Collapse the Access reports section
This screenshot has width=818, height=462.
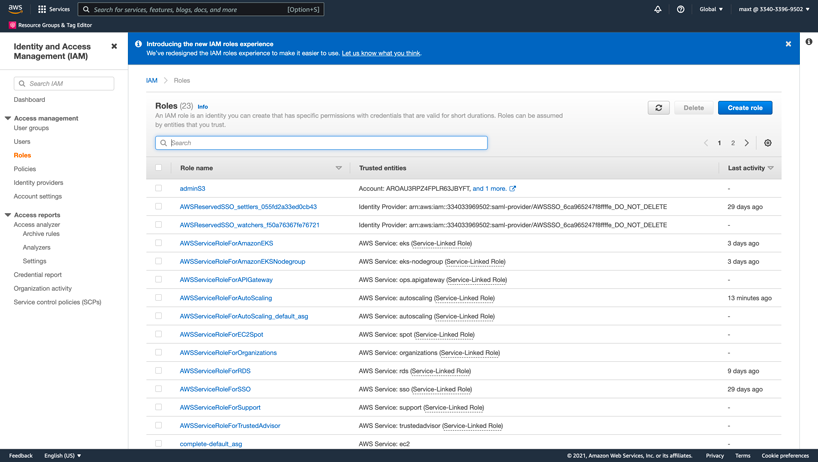tap(8, 215)
